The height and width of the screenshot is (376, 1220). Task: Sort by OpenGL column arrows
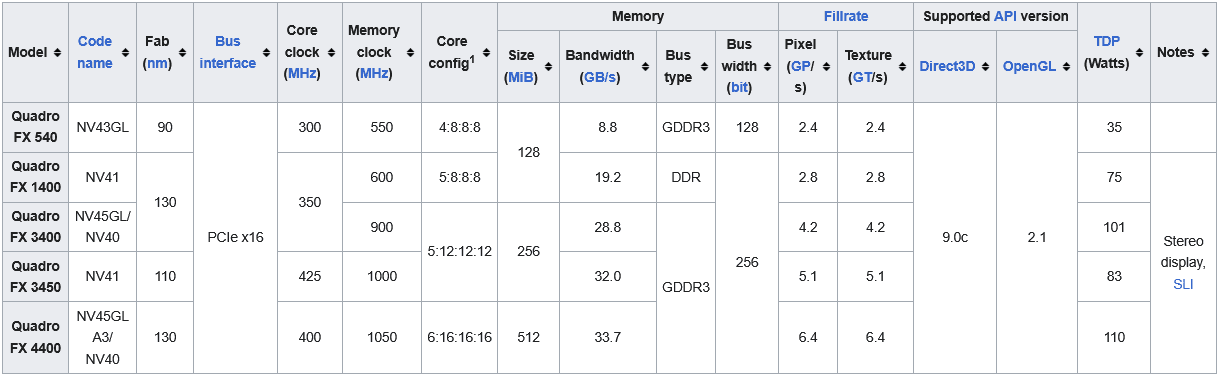tap(1066, 66)
